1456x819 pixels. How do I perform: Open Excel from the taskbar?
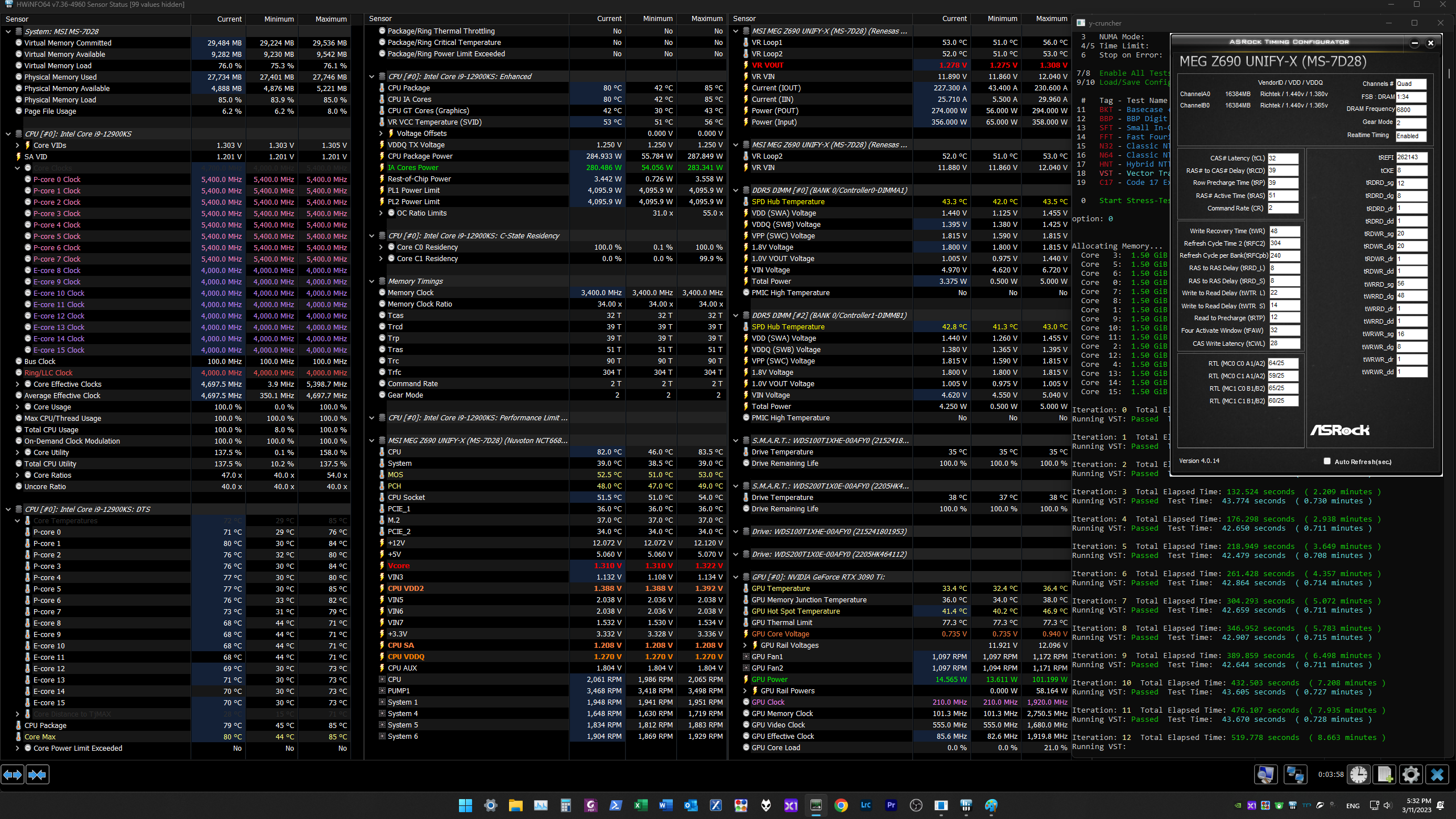pyautogui.click(x=640, y=805)
